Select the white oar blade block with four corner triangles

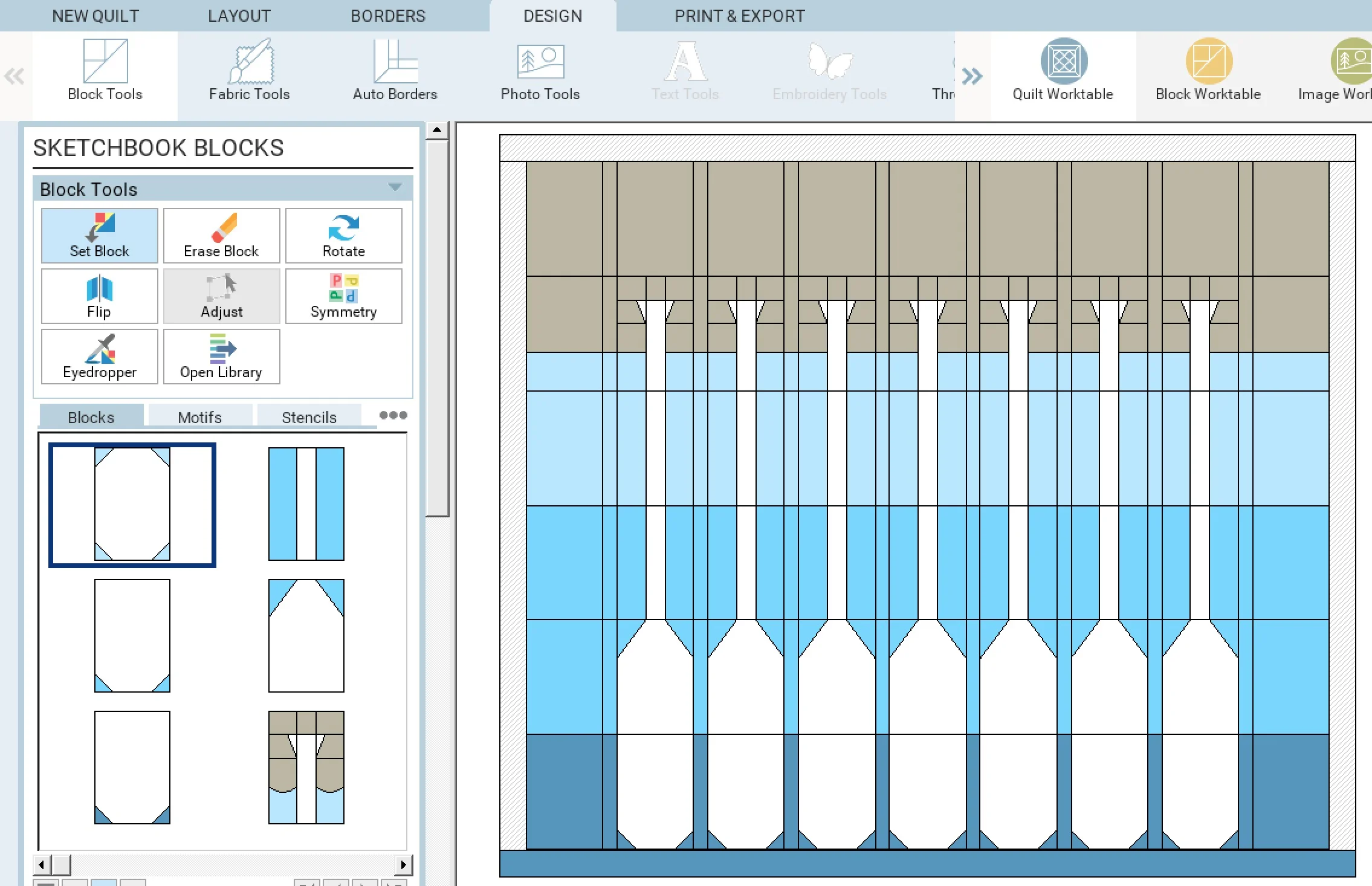click(132, 505)
